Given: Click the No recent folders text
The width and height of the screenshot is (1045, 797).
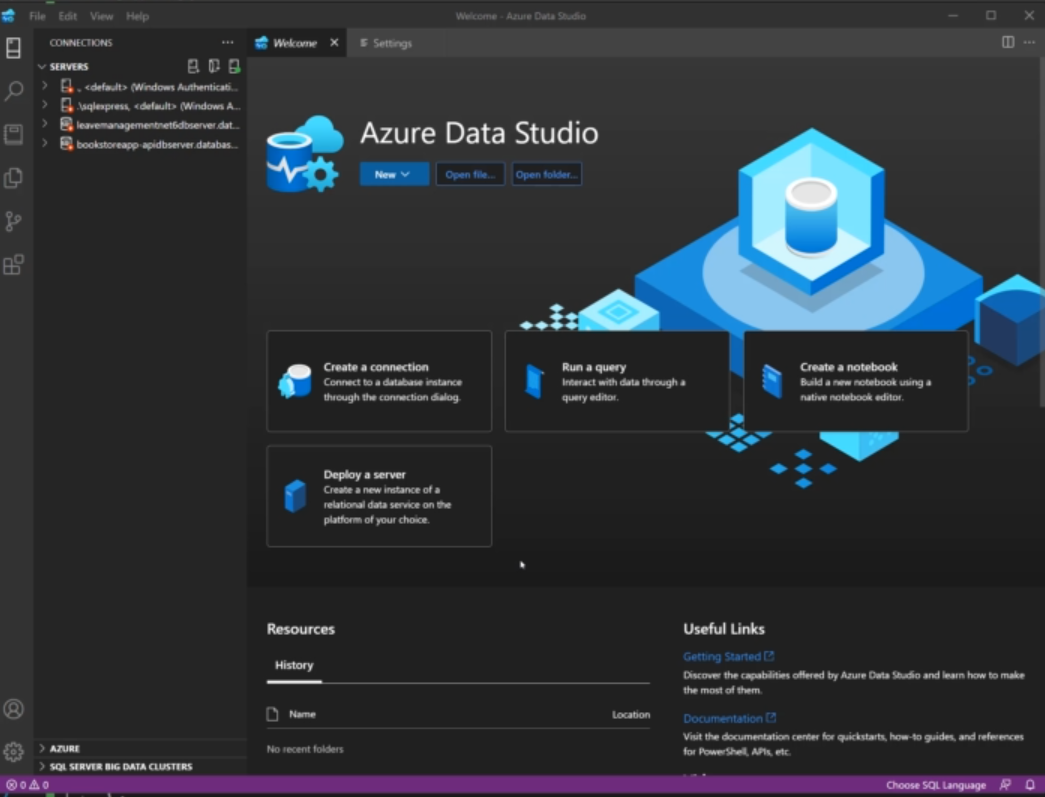Looking at the screenshot, I should tap(305, 749).
